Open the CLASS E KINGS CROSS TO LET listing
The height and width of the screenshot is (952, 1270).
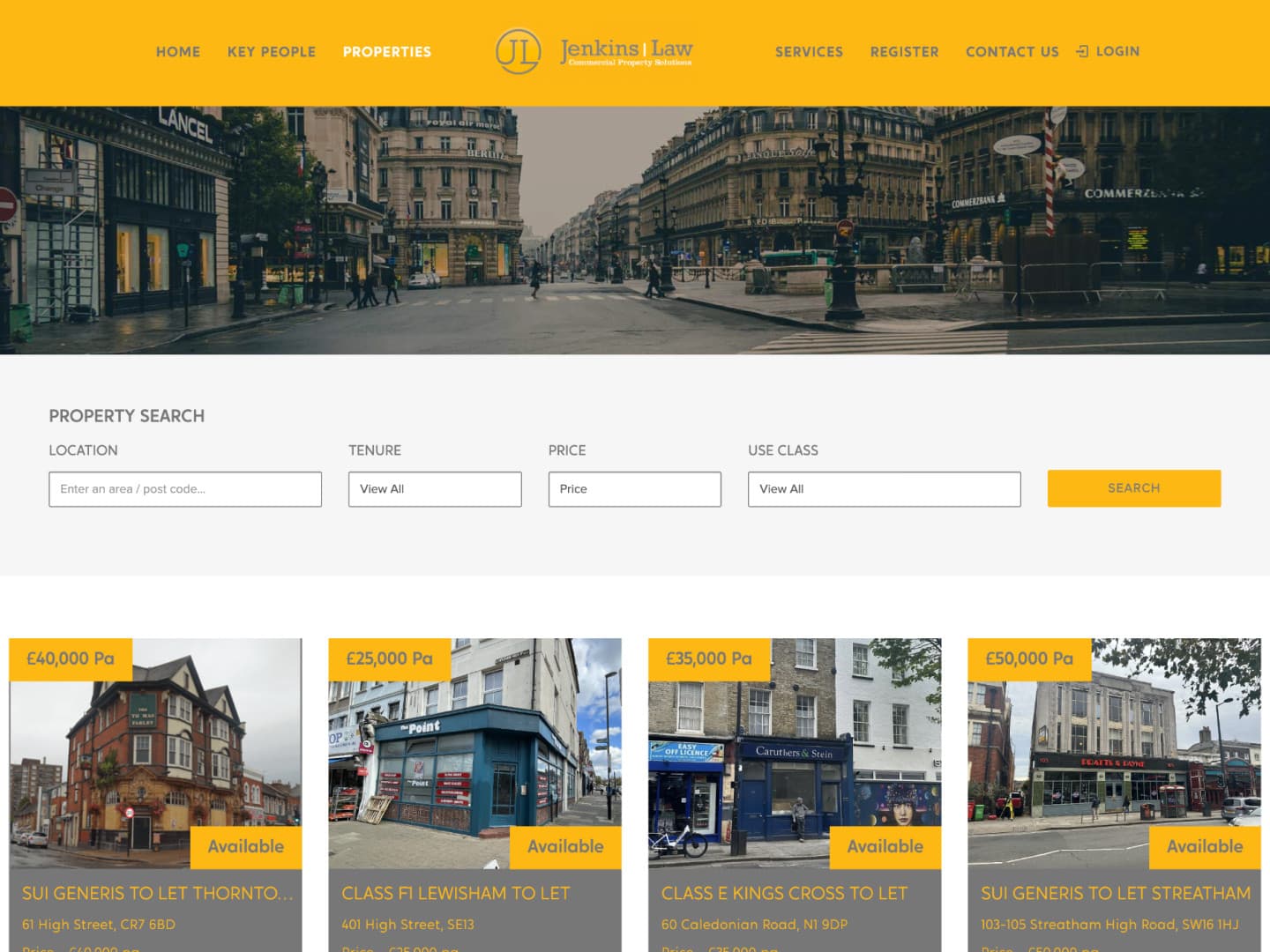click(784, 893)
